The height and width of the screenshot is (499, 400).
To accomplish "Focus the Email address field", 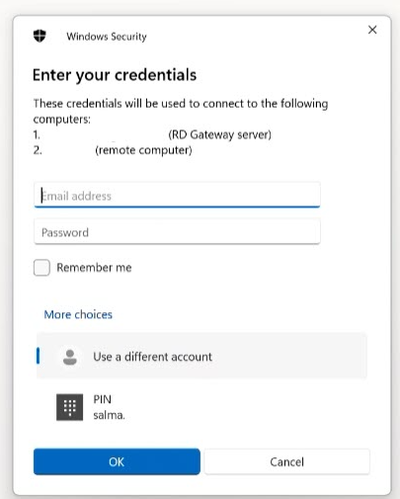I will (177, 195).
